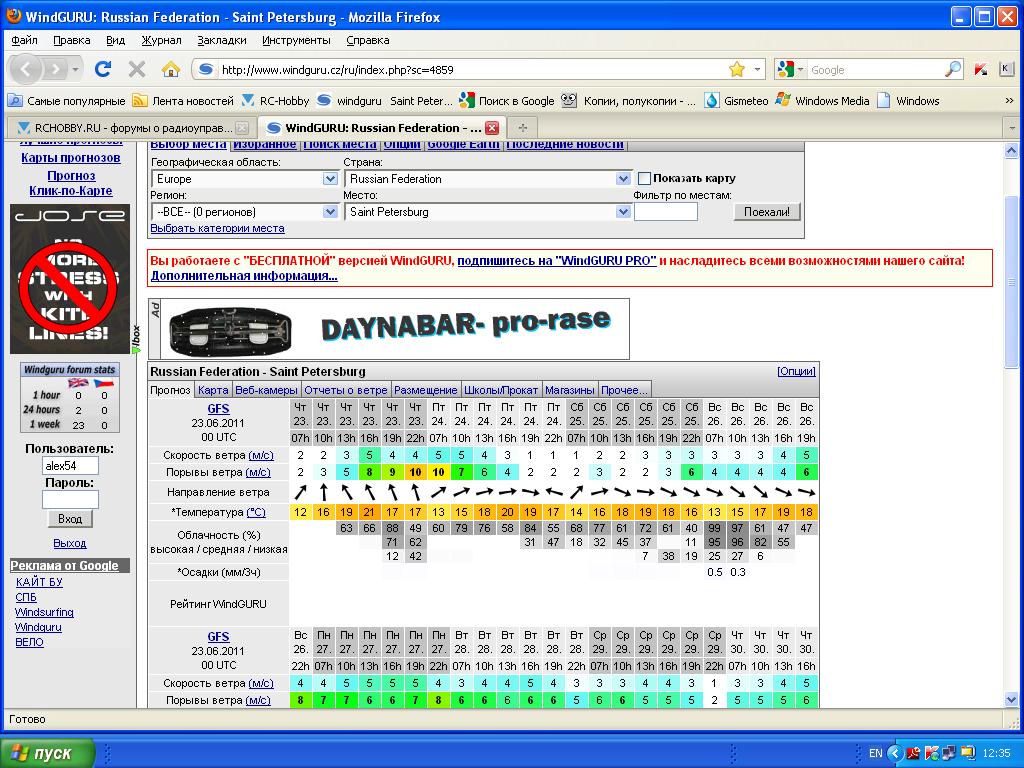Click the WindGURU PRO subscription link
Viewport: 1024px width, 768px height.
tap(557, 261)
